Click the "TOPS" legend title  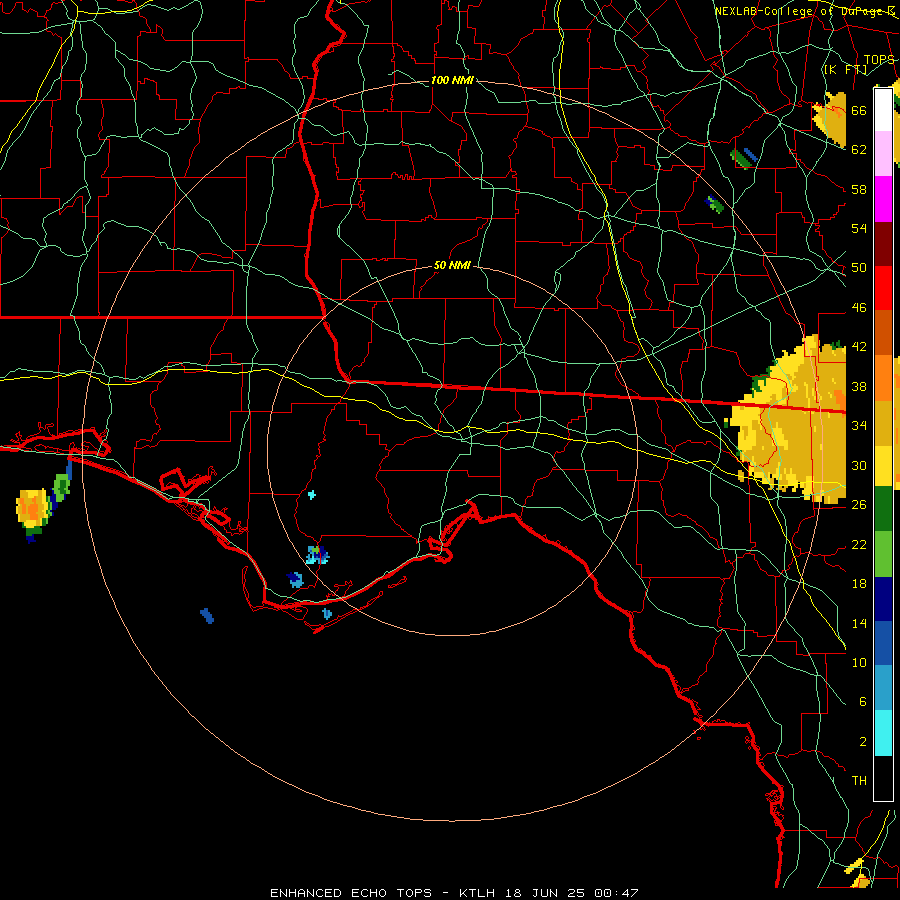pyautogui.click(x=879, y=60)
